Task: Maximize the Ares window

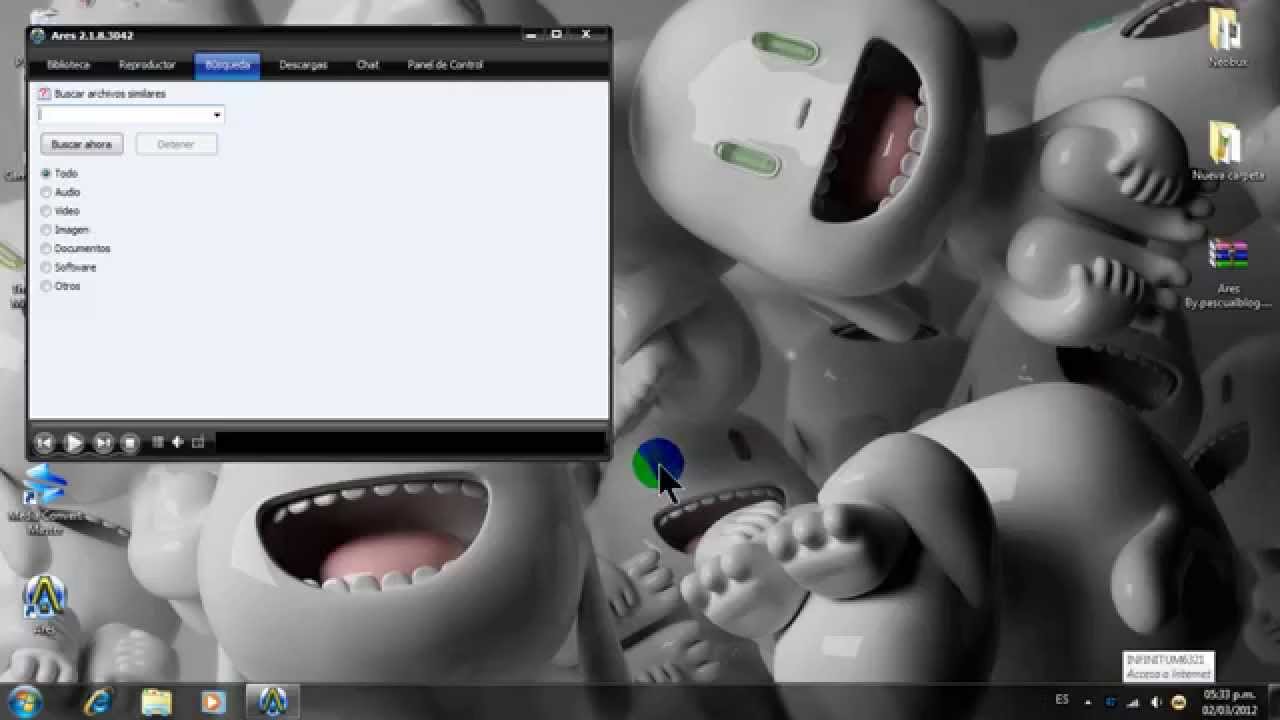Action: pyautogui.click(x=556, y=34)
